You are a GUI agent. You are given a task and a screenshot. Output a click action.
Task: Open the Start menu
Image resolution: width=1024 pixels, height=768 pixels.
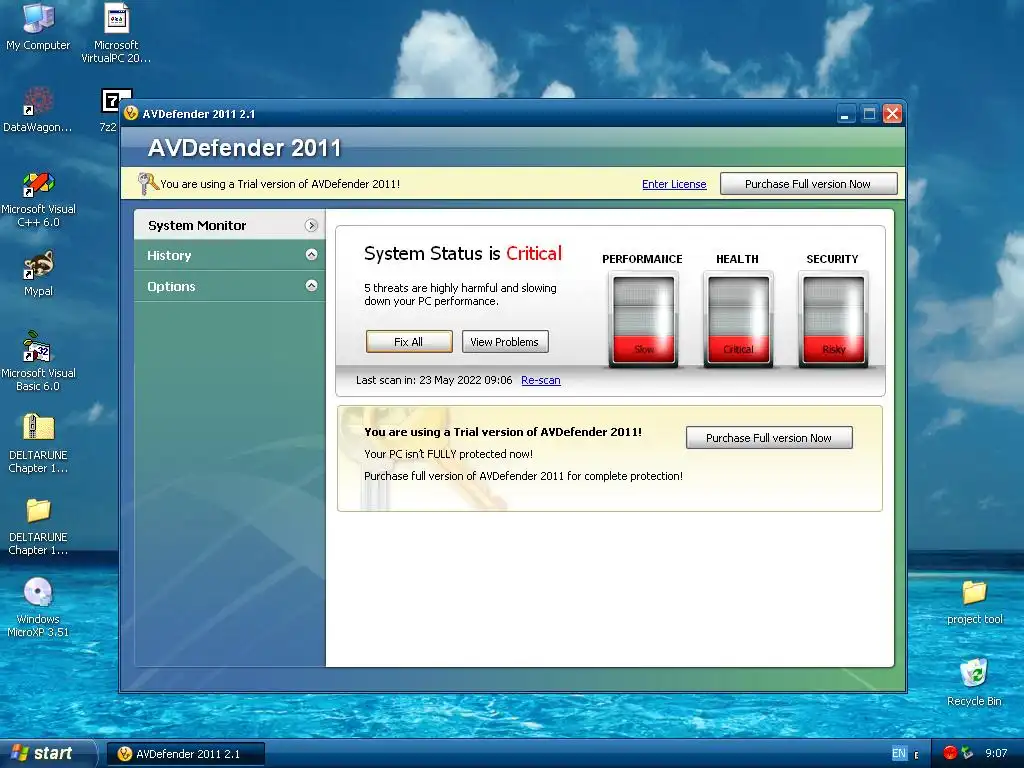point(46,753)
